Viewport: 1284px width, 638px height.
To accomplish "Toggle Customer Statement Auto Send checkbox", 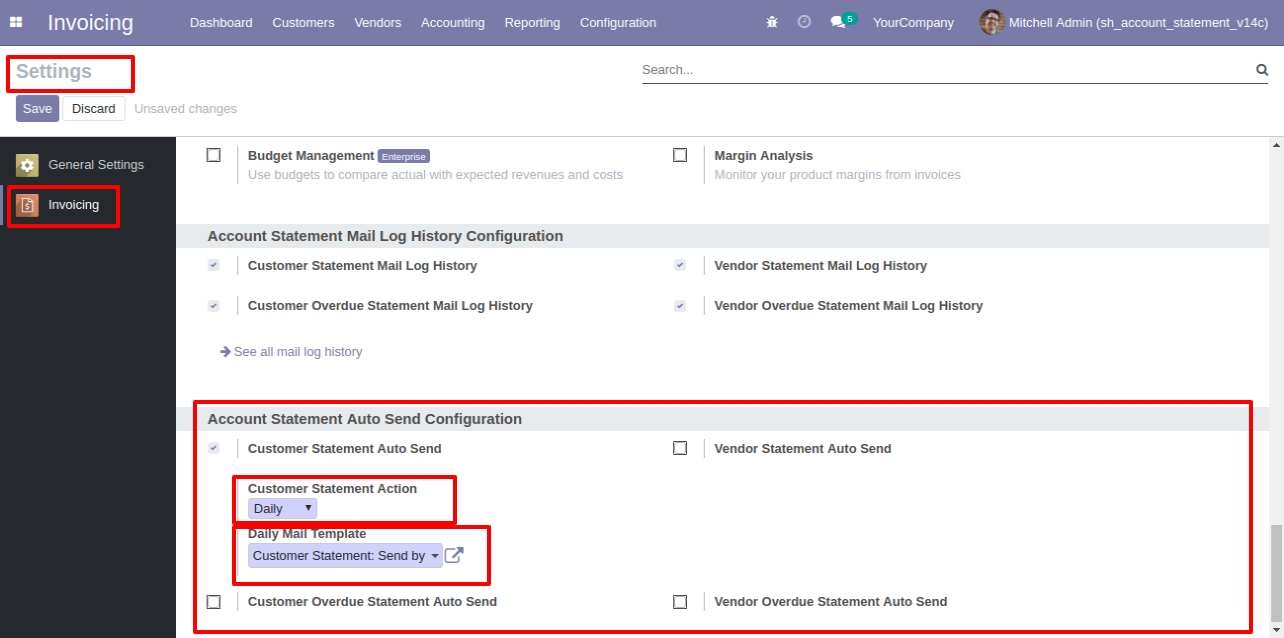I will pos(213,449).
